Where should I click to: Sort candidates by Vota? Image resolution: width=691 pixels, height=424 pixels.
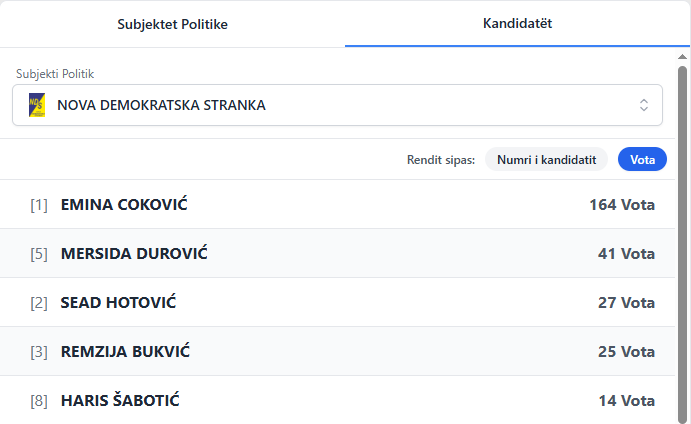pos(642,159)
